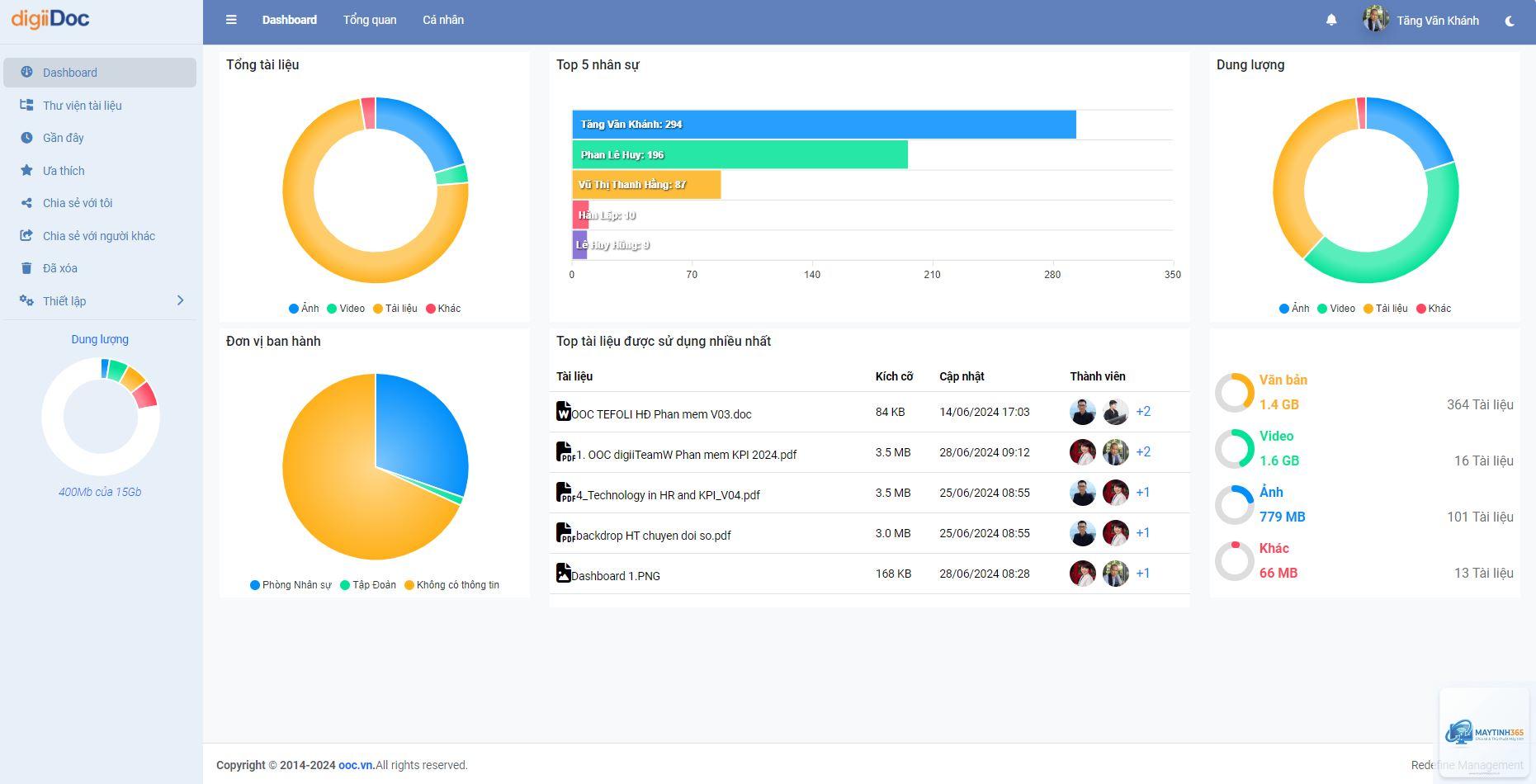Screen dimensions: 1536x784
Task: Open Tổng quan tab
Action: tap(370, 20)
